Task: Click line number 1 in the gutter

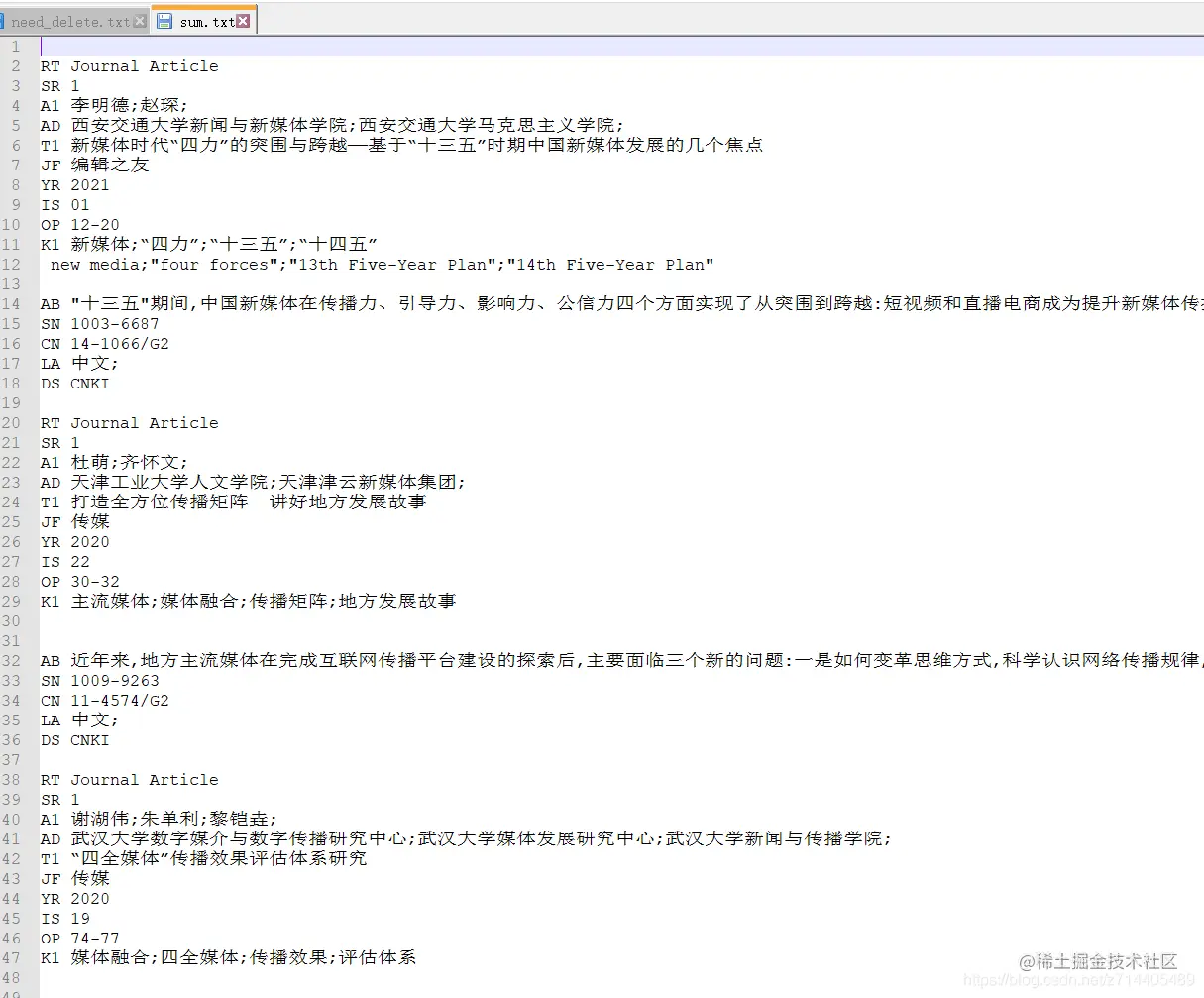Action: 16,46
